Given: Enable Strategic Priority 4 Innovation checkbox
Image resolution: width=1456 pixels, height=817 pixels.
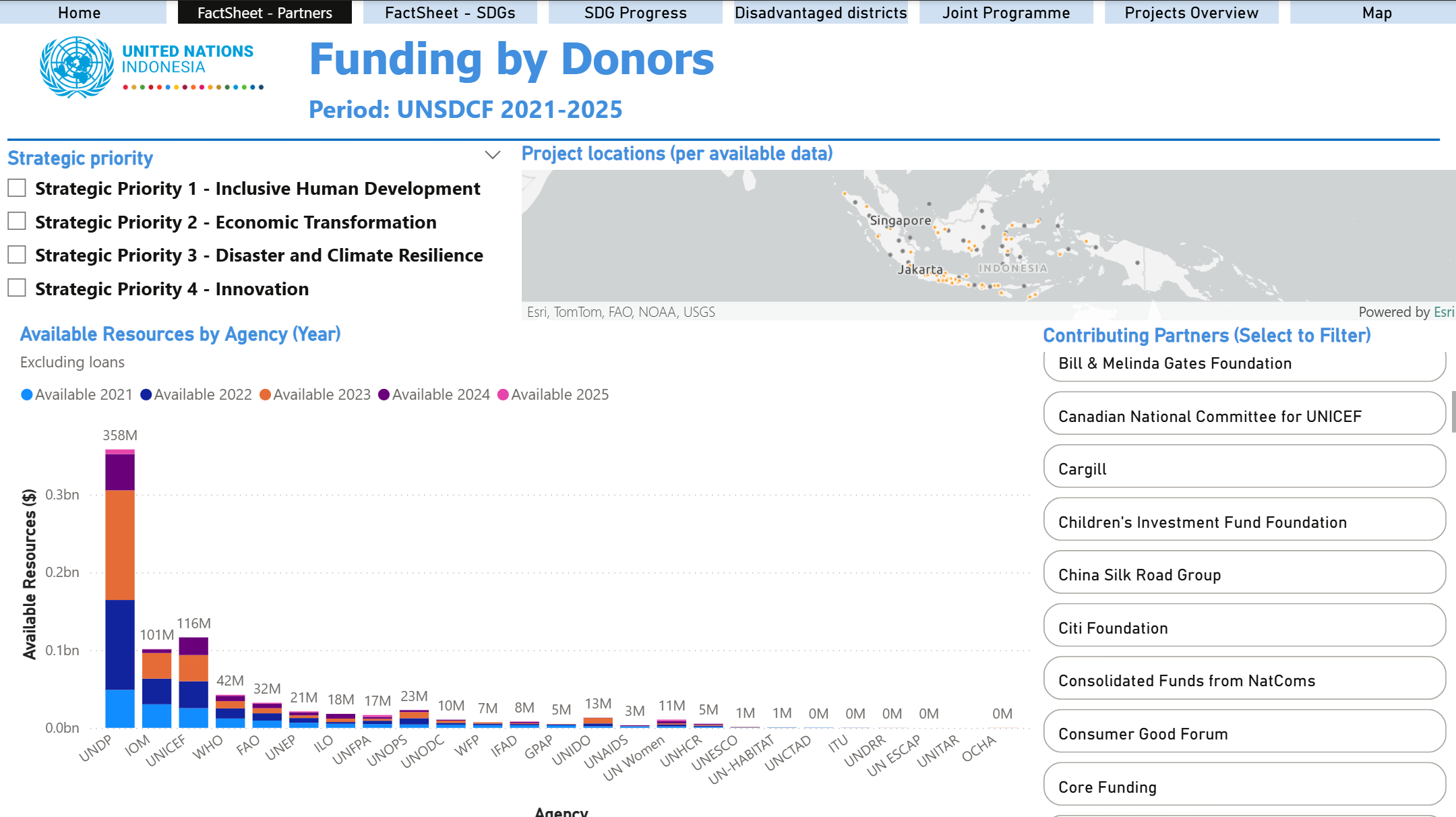Looking at the screenshot, I should [17, 288].
